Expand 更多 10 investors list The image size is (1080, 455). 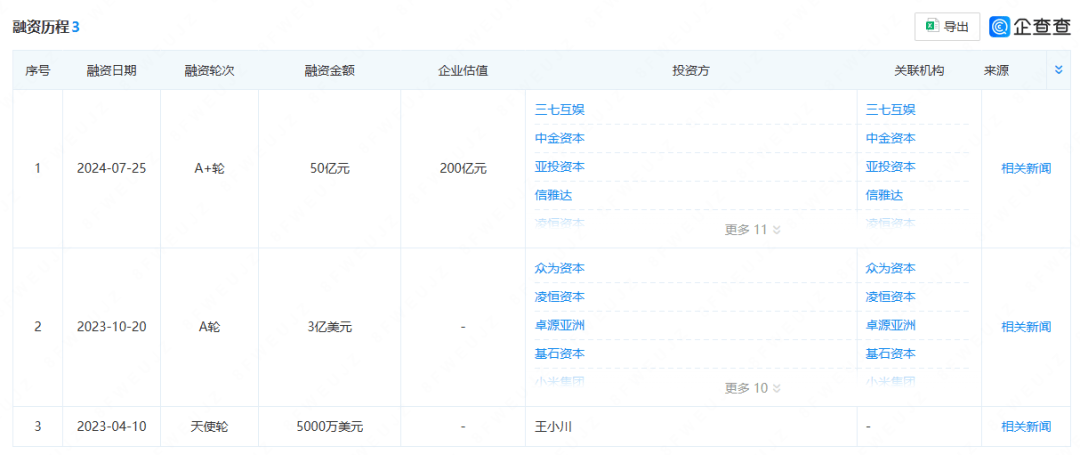(x=752, y=388)
